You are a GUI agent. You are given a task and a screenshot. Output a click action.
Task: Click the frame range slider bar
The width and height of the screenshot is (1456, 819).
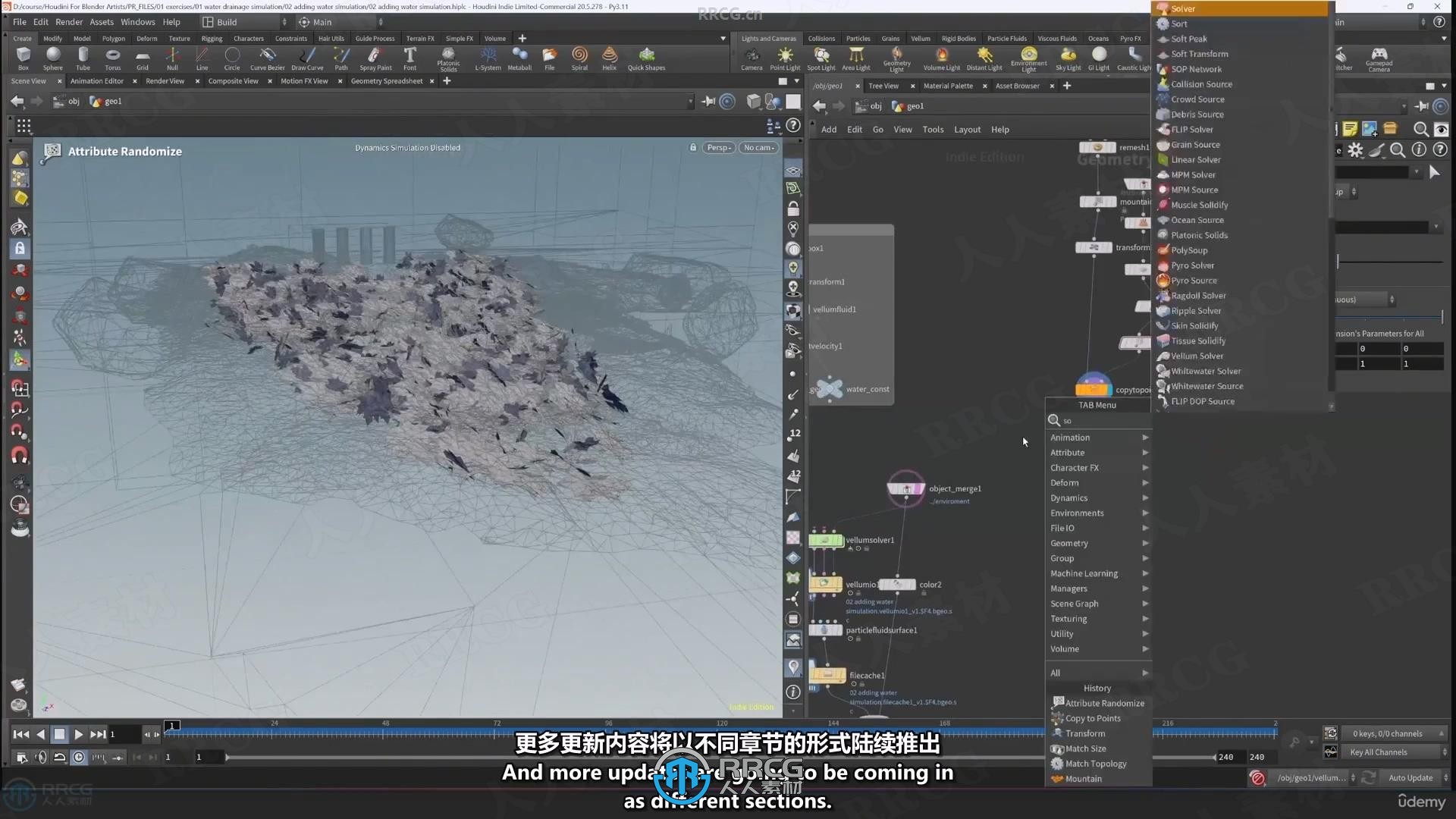[720, 757]
